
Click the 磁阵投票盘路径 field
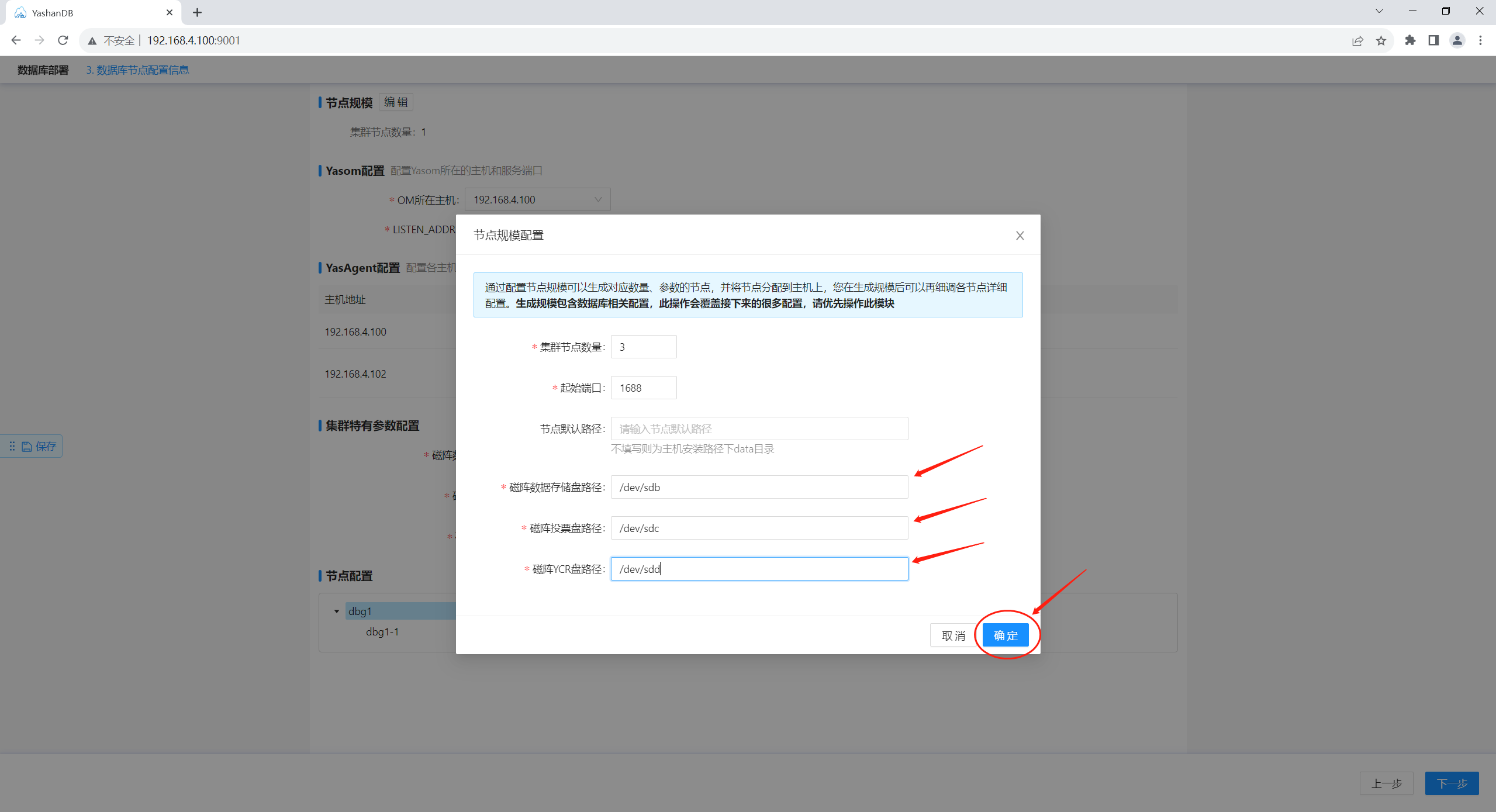pyautogui.click(x=759, y=528)
